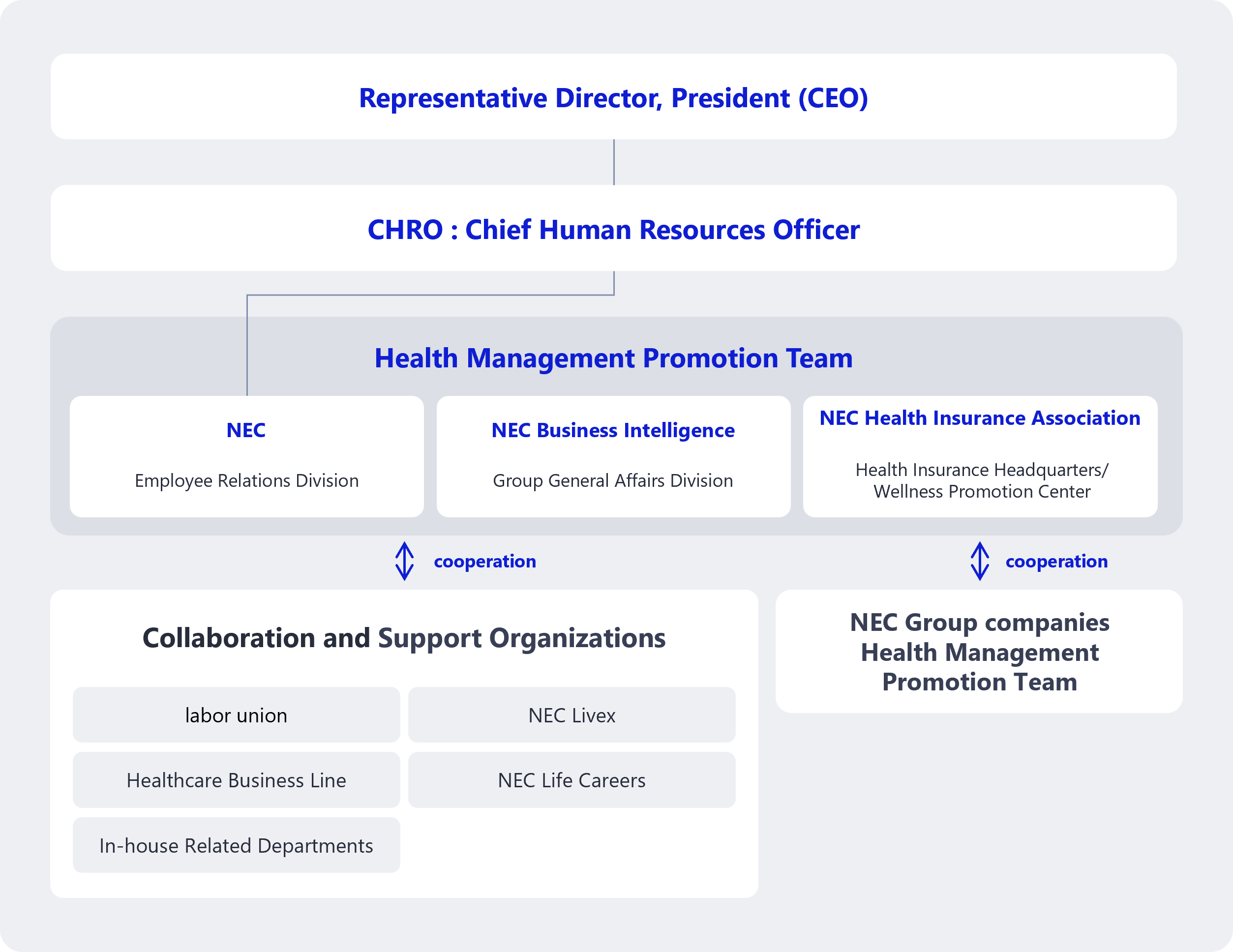Click the NEC Health Insurance Association title
The image size is (1233, 952).
point(980,418)
